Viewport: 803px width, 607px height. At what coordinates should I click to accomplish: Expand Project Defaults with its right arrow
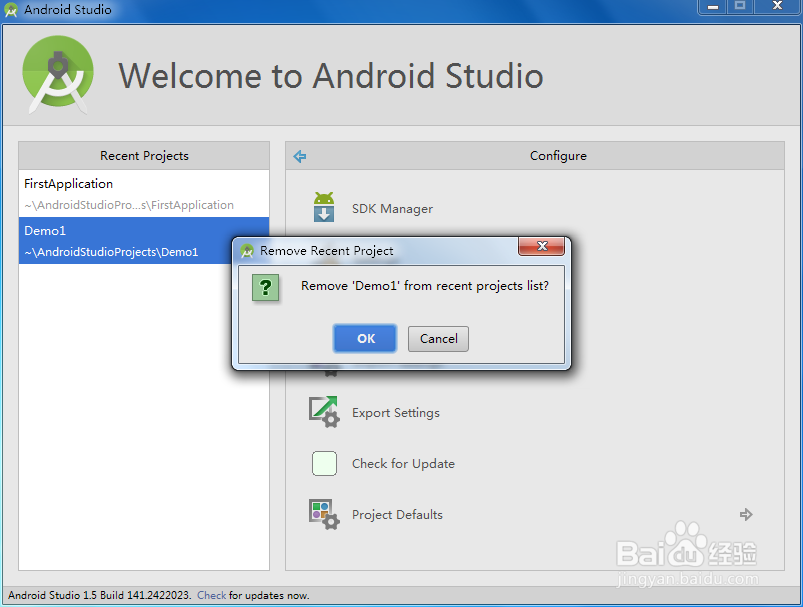click(746, 514)
